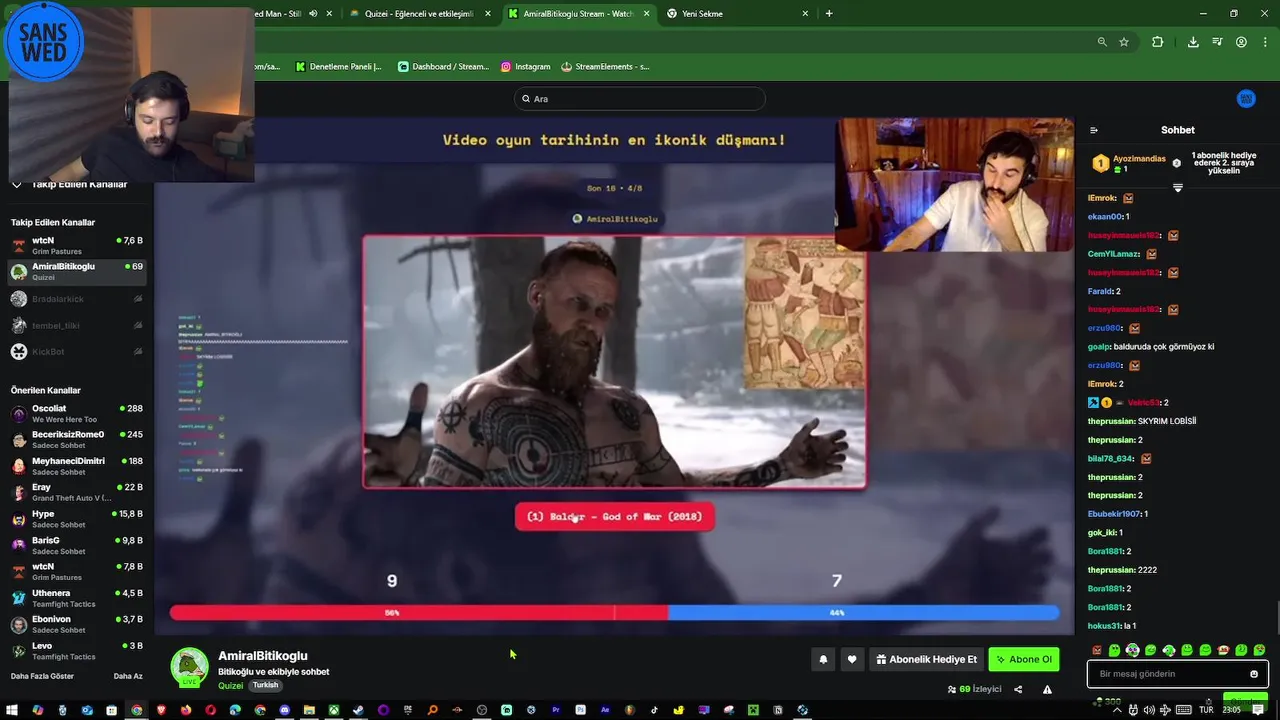Expand the gift leaderboard chevron in chat
The image size is (1280, 720).
click(x=1177, y=188)
